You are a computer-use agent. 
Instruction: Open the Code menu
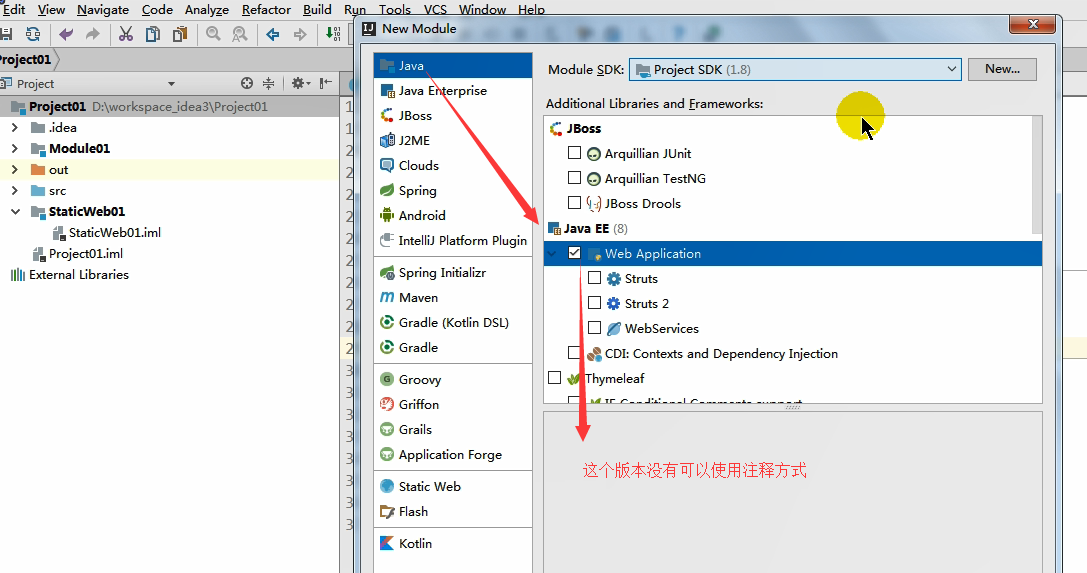tap(157, 9)
